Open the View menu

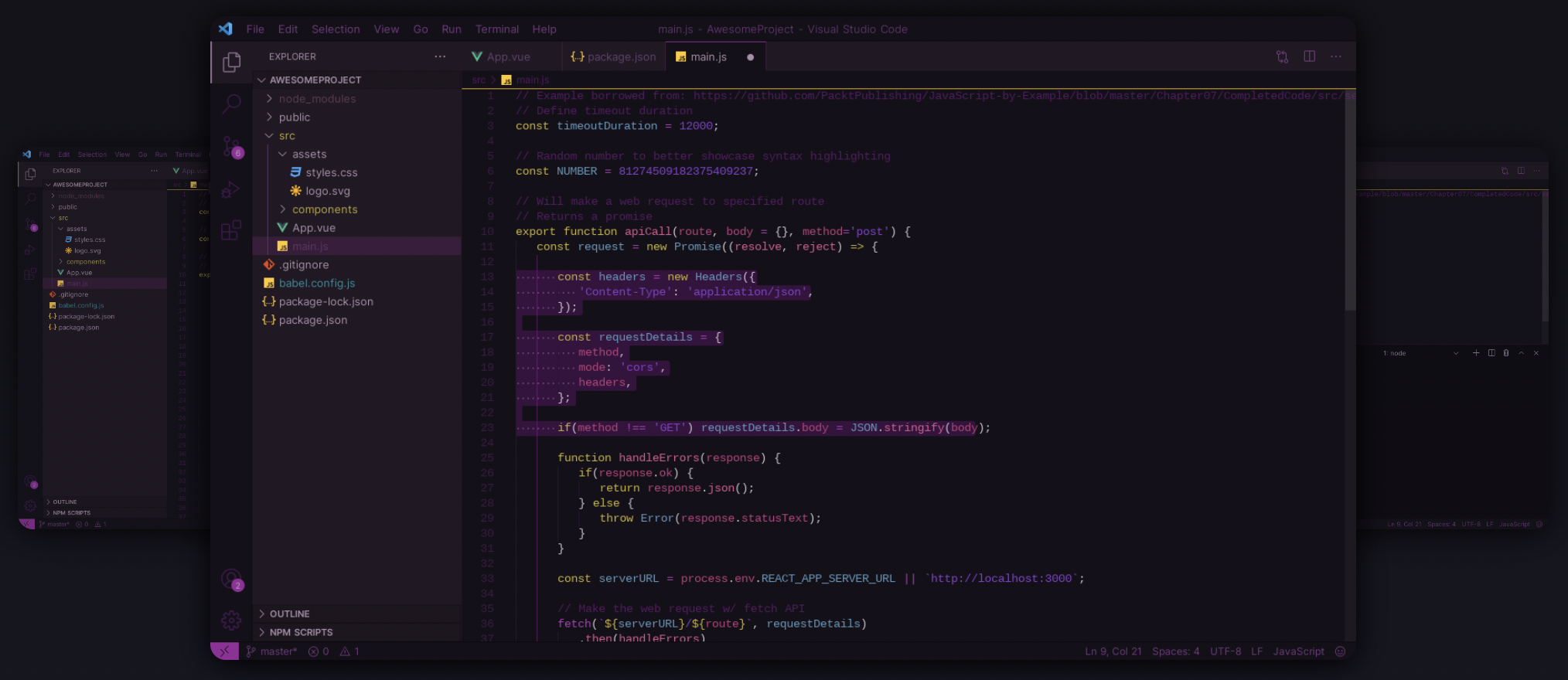pyautogui.click(x=387, y=29)
